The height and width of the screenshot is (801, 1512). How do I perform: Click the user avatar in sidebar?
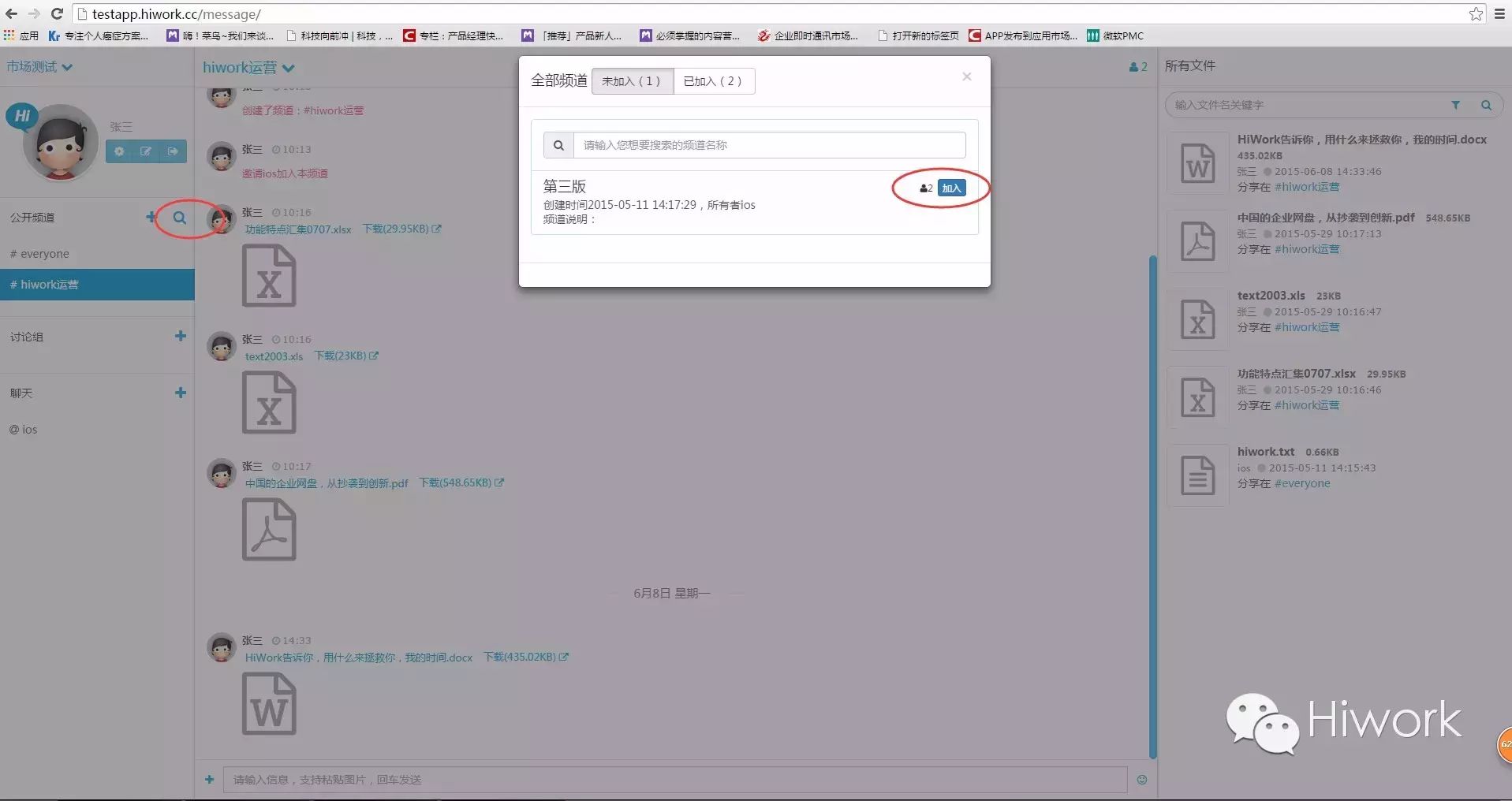pyautogui.click(x=61, y=142)
